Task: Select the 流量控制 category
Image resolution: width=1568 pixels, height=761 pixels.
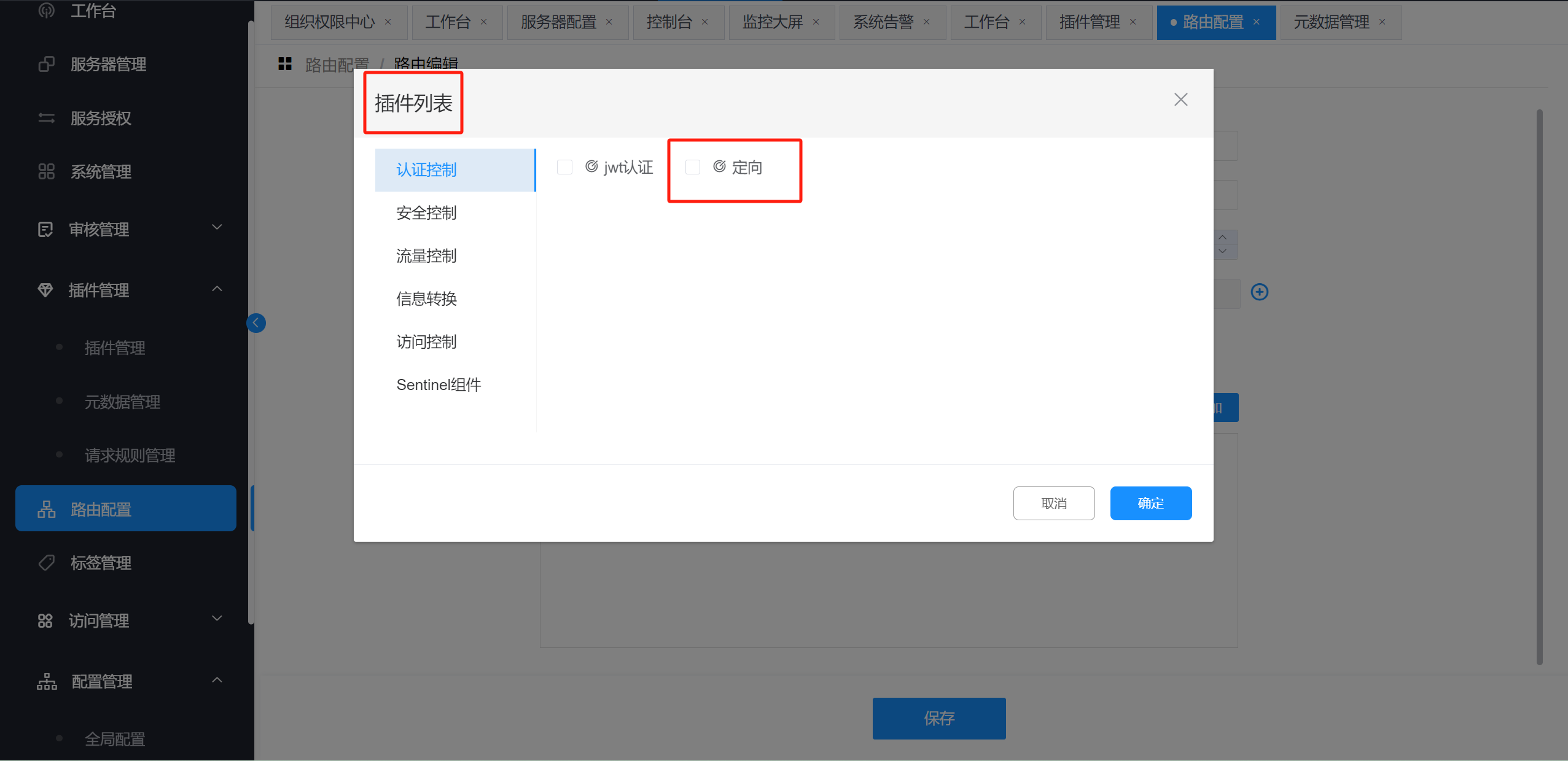Action: click(x=455, y=256)
